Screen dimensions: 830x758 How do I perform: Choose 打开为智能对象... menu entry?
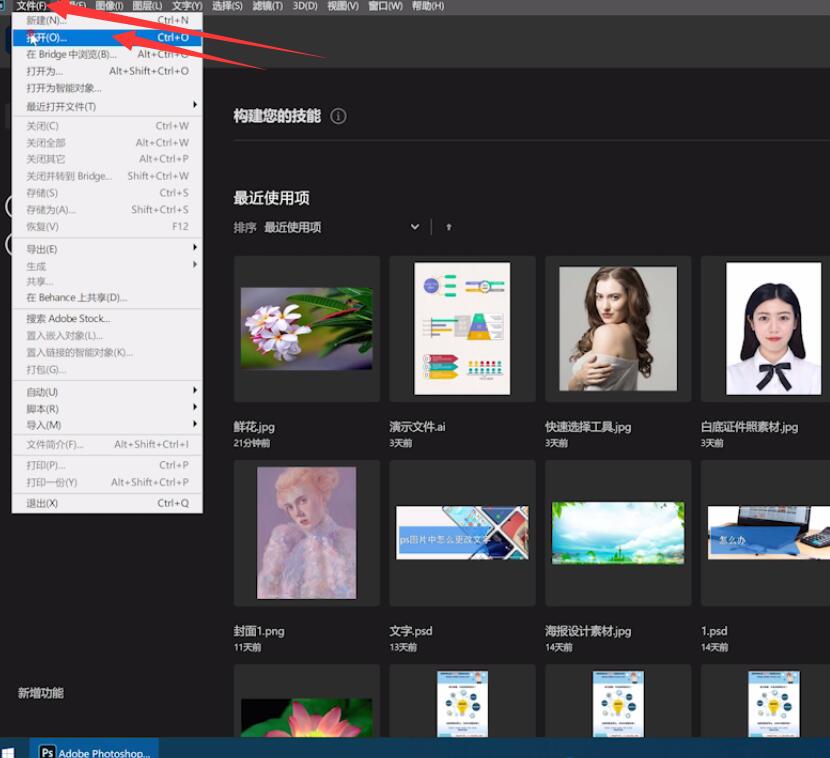click(x=107, y=88)
